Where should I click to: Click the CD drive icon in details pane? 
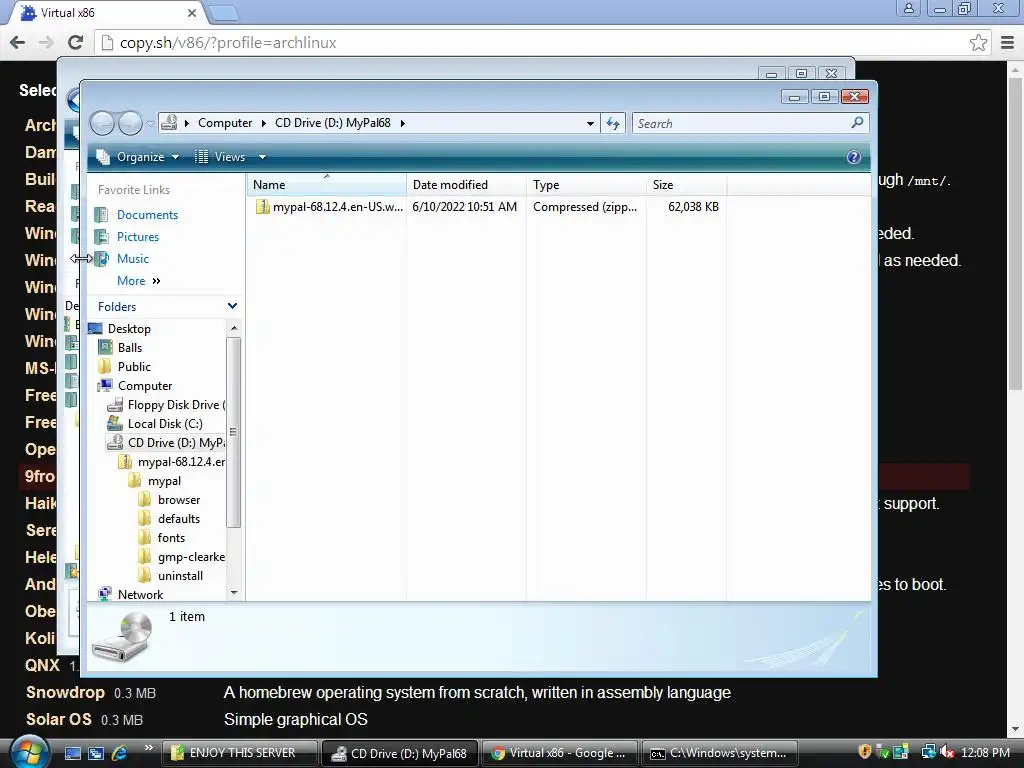pos(123,637)
